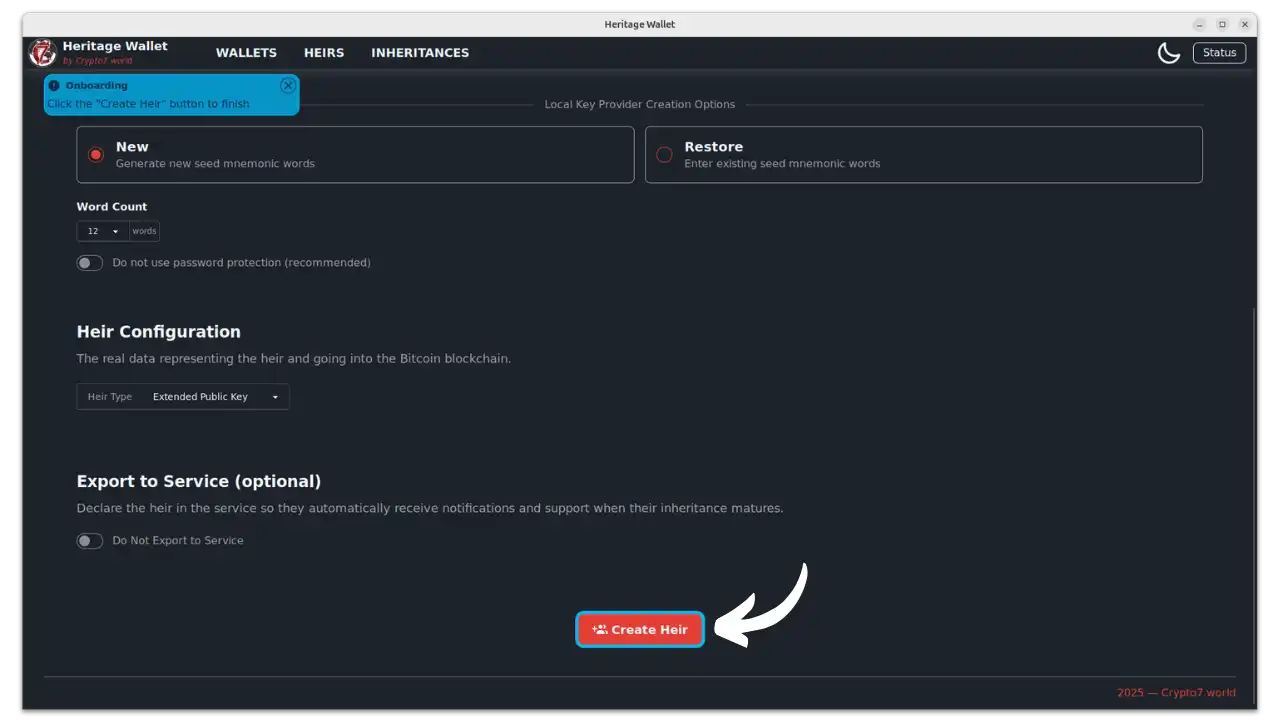
Task: Enable the password protection toggle
Action: coord(89,262)
